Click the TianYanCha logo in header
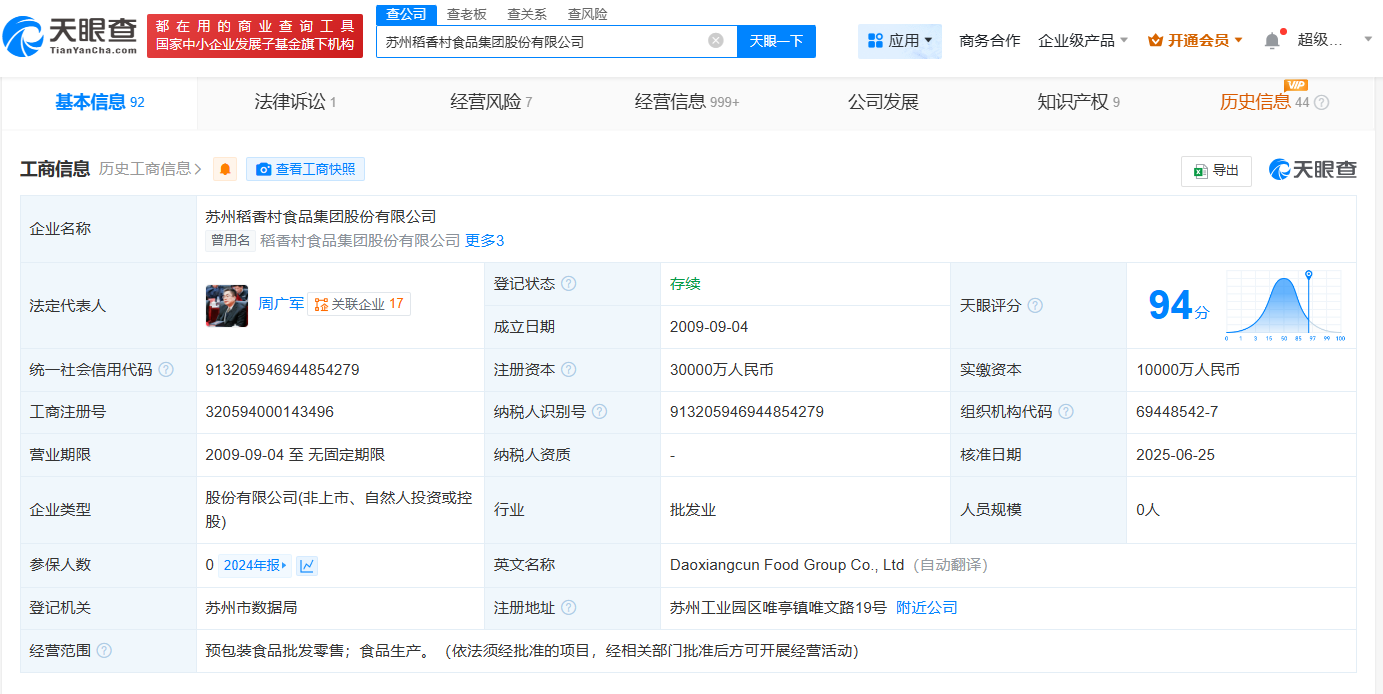Screen dimensions: 1383x694 point(70,36)
